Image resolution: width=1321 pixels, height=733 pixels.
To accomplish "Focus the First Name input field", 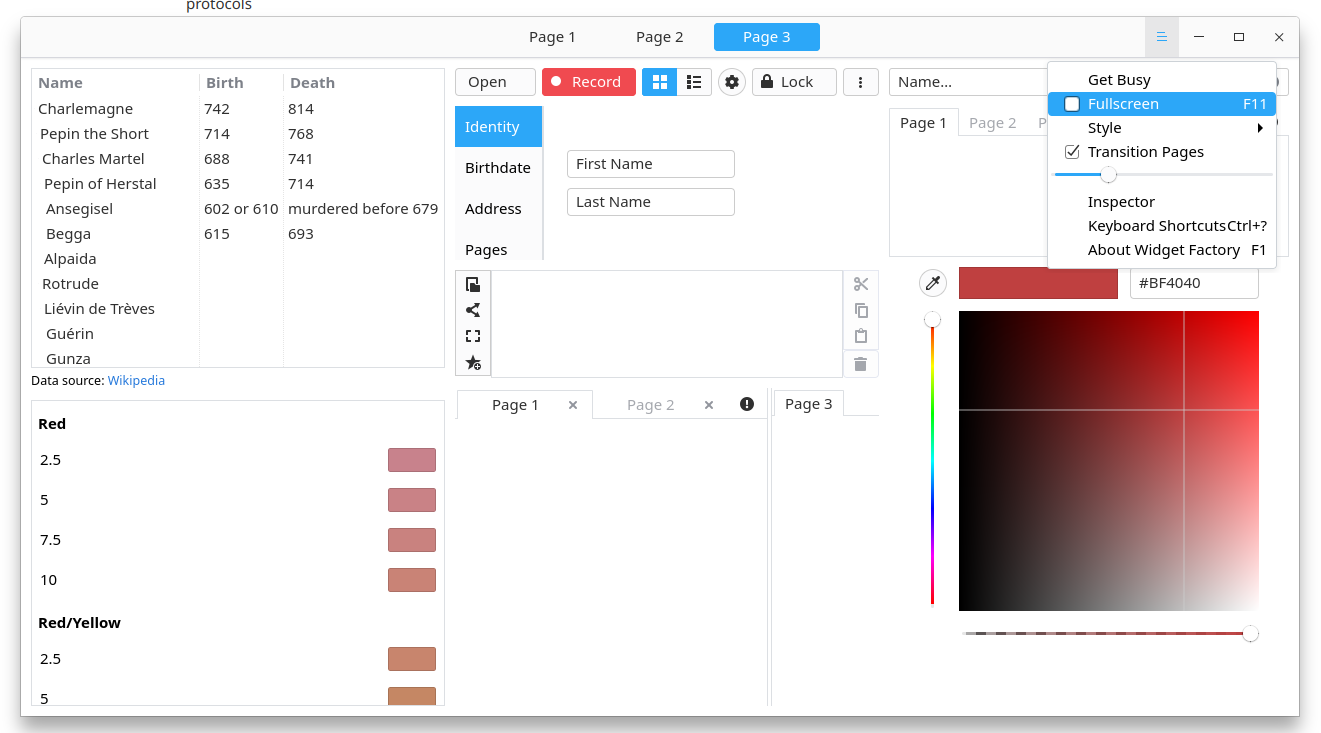I will click(x=651, y=164).
